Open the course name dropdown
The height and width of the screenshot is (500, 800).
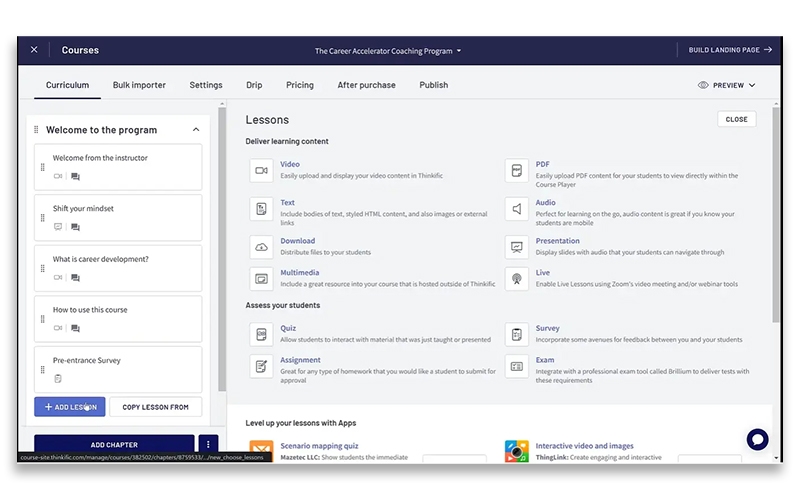click(388, 51)
